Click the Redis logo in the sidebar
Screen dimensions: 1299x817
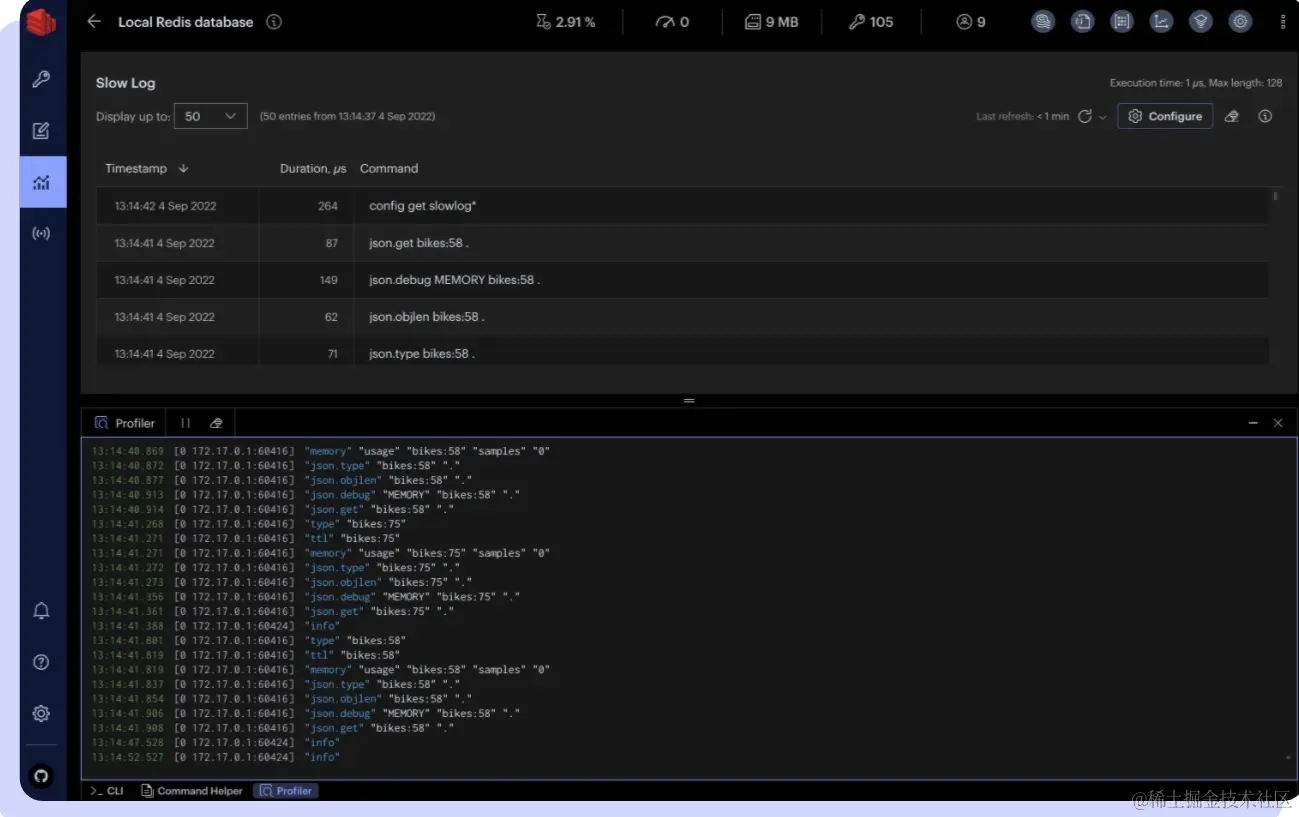41,23
